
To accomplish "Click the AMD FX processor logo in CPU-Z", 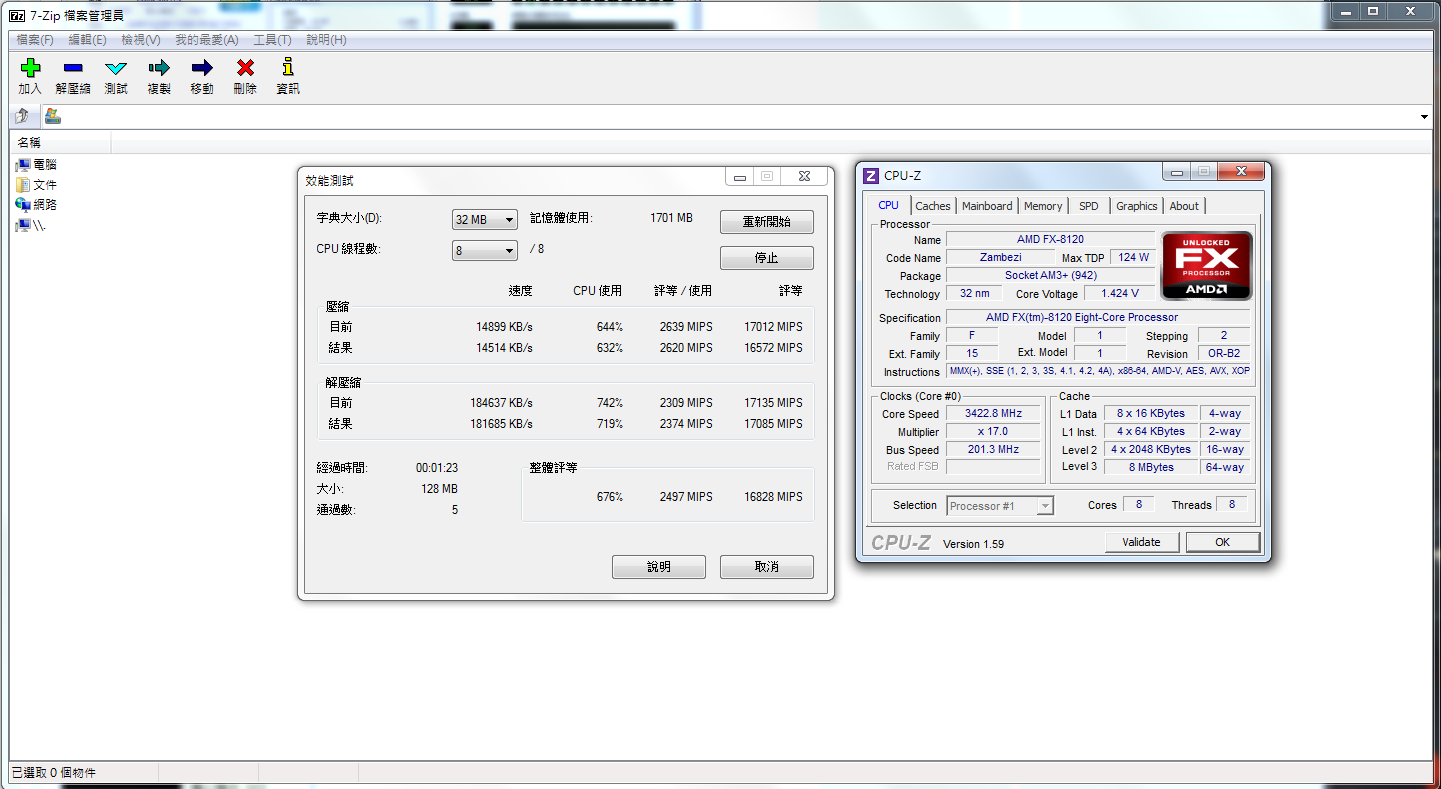I will click(x=1206, y=265).
